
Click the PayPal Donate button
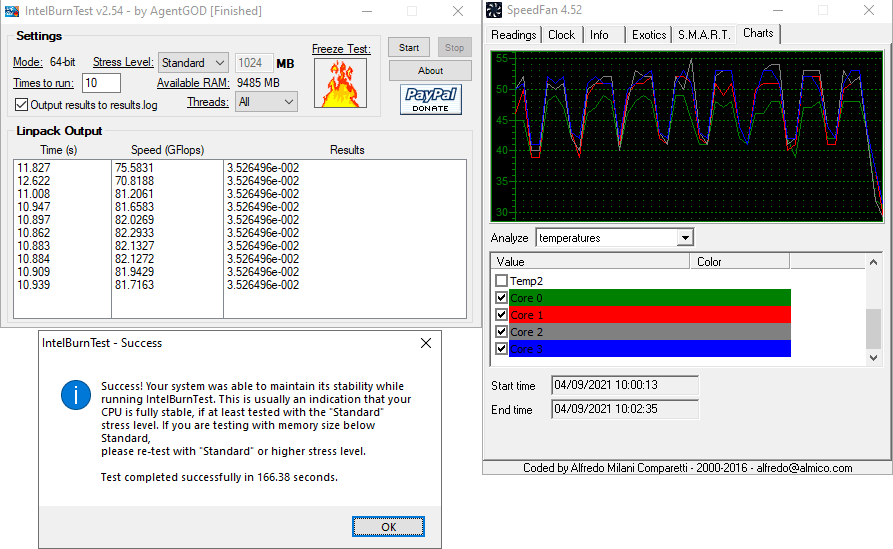(431, 100)
